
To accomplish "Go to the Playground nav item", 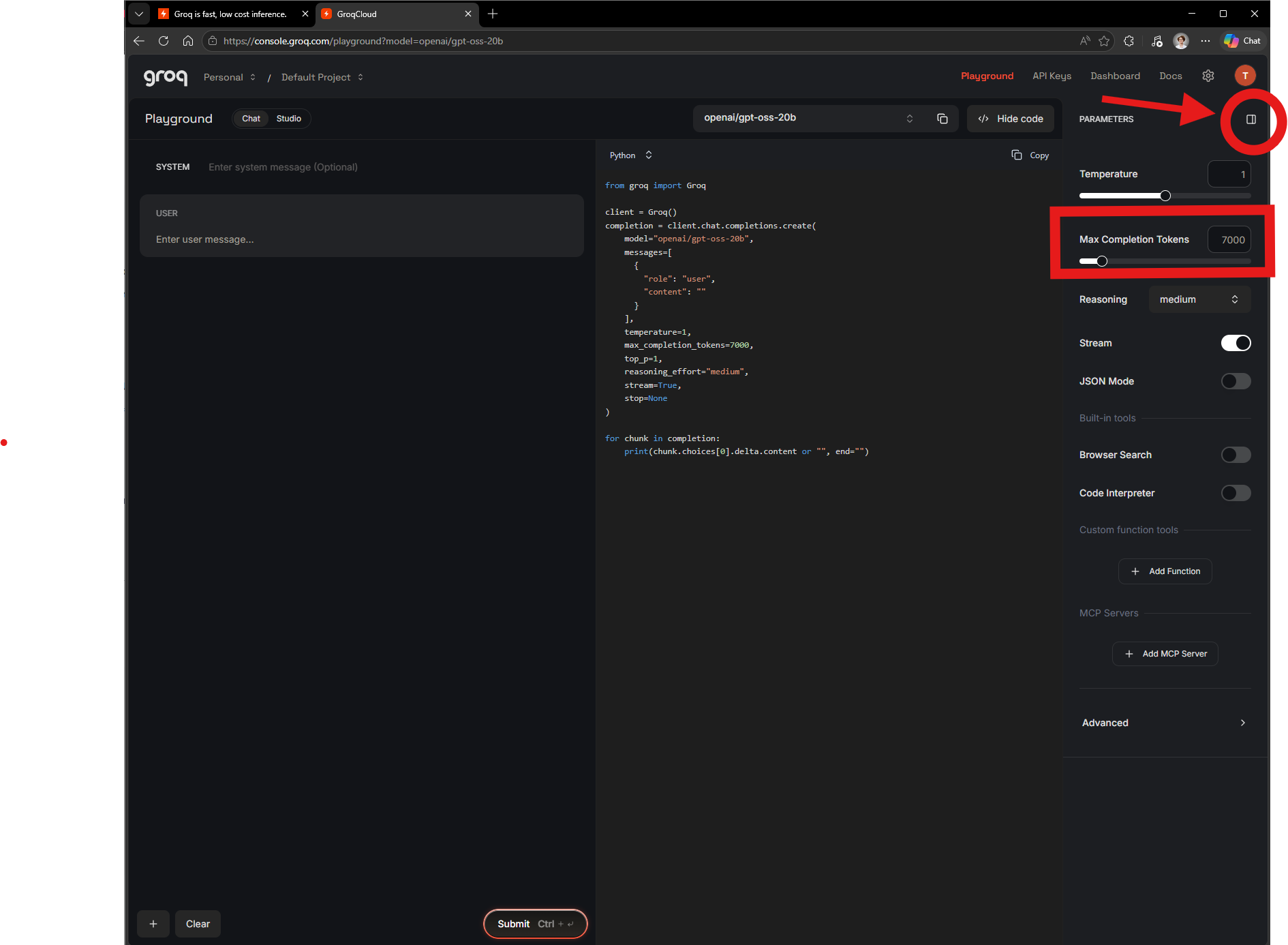I will pyautogui.click(x=987, y=76).
